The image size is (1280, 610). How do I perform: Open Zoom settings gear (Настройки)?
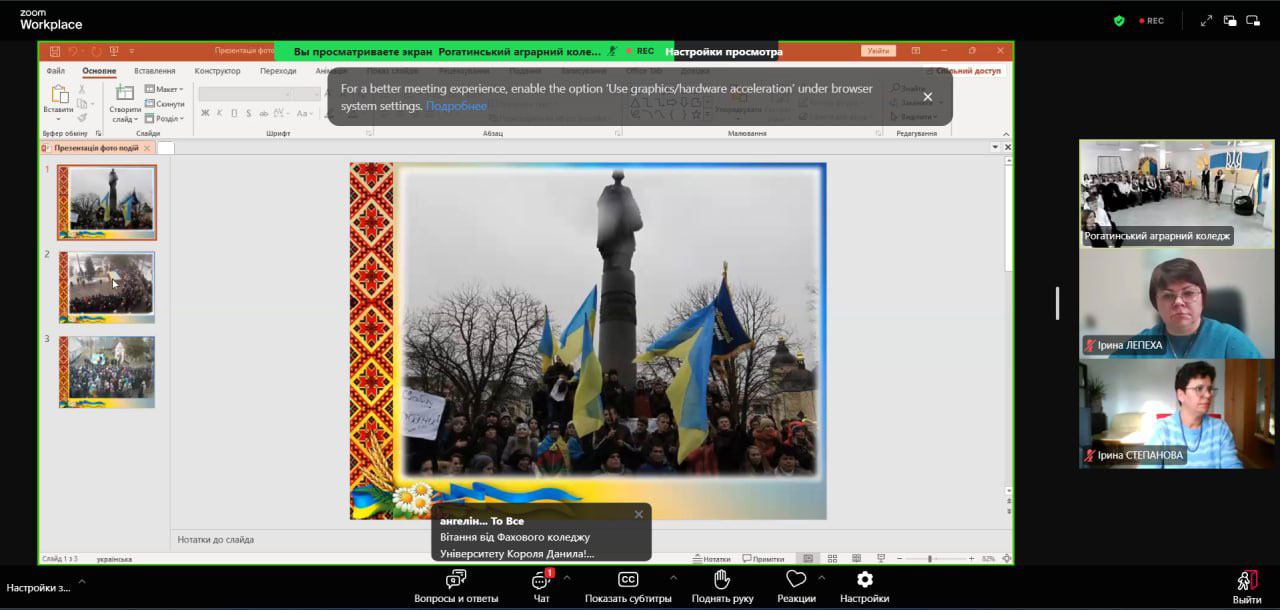(x=864, y=580)
